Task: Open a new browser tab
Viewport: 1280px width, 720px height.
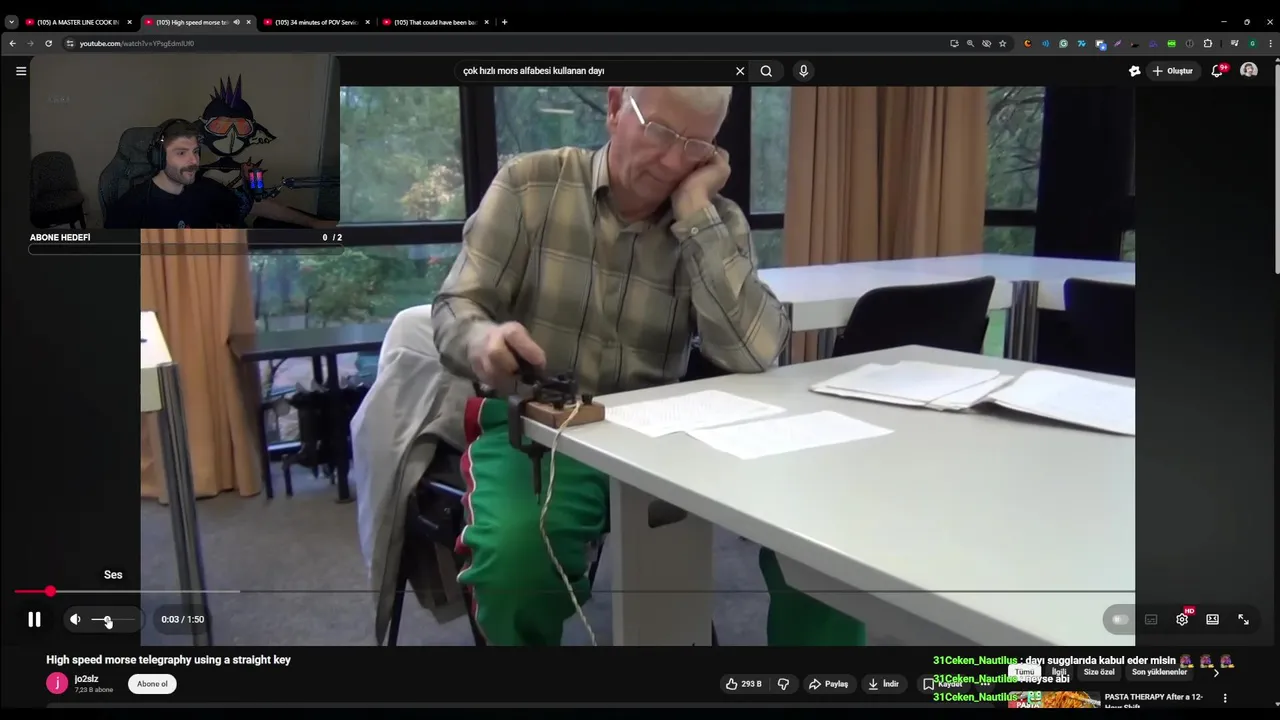Action: pos(504,22)
